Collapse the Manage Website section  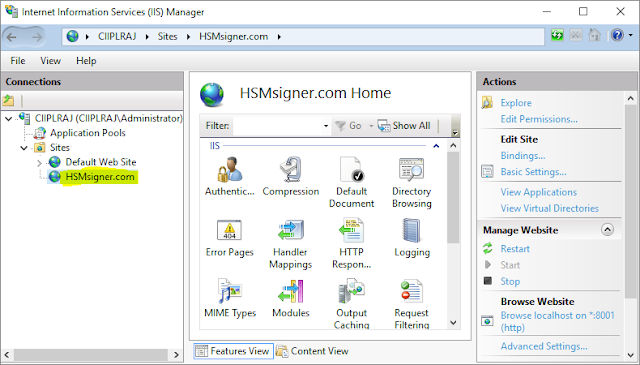tap(607, 230)
